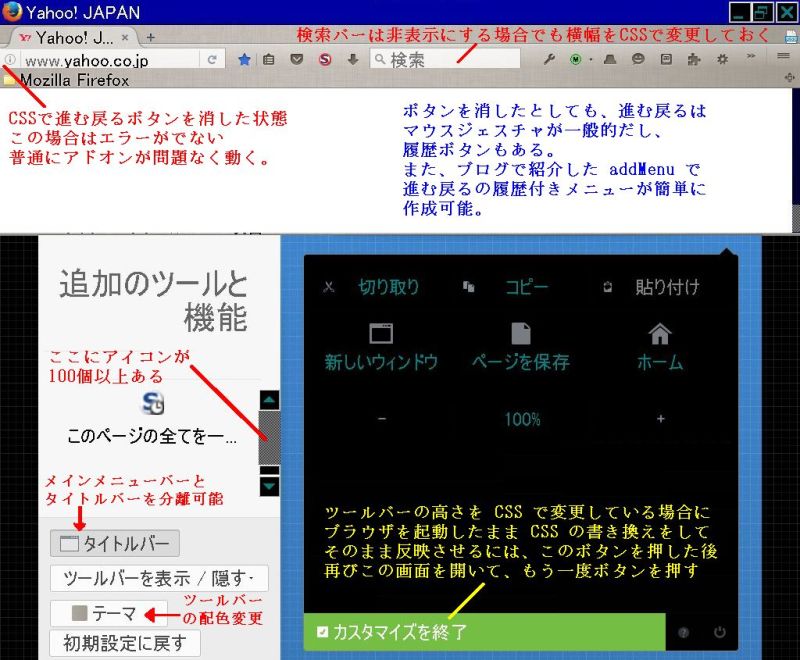
Task: Click the tools list scrollbar thumb
Action: tap(269, 438)
